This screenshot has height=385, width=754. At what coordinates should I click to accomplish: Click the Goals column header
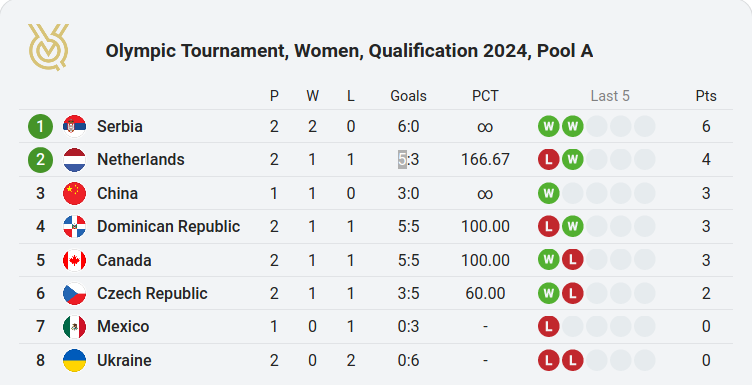[x=408, y=96]
